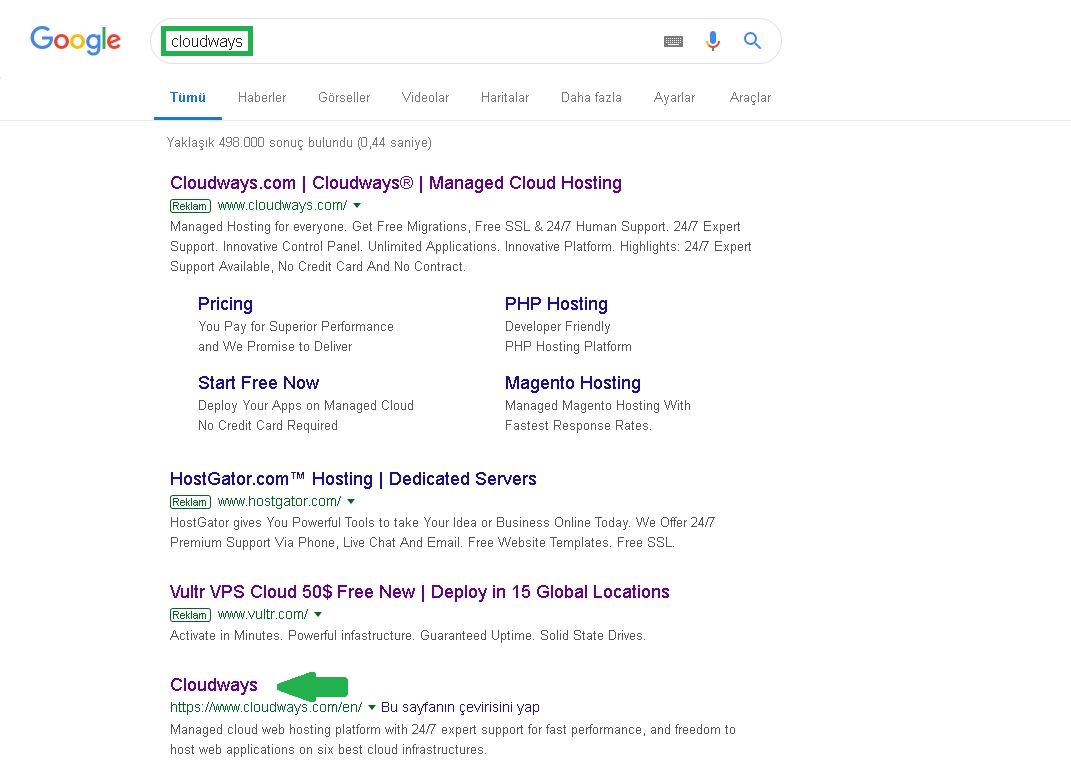Open the on-screen keyboard icon

click(673, 42)
